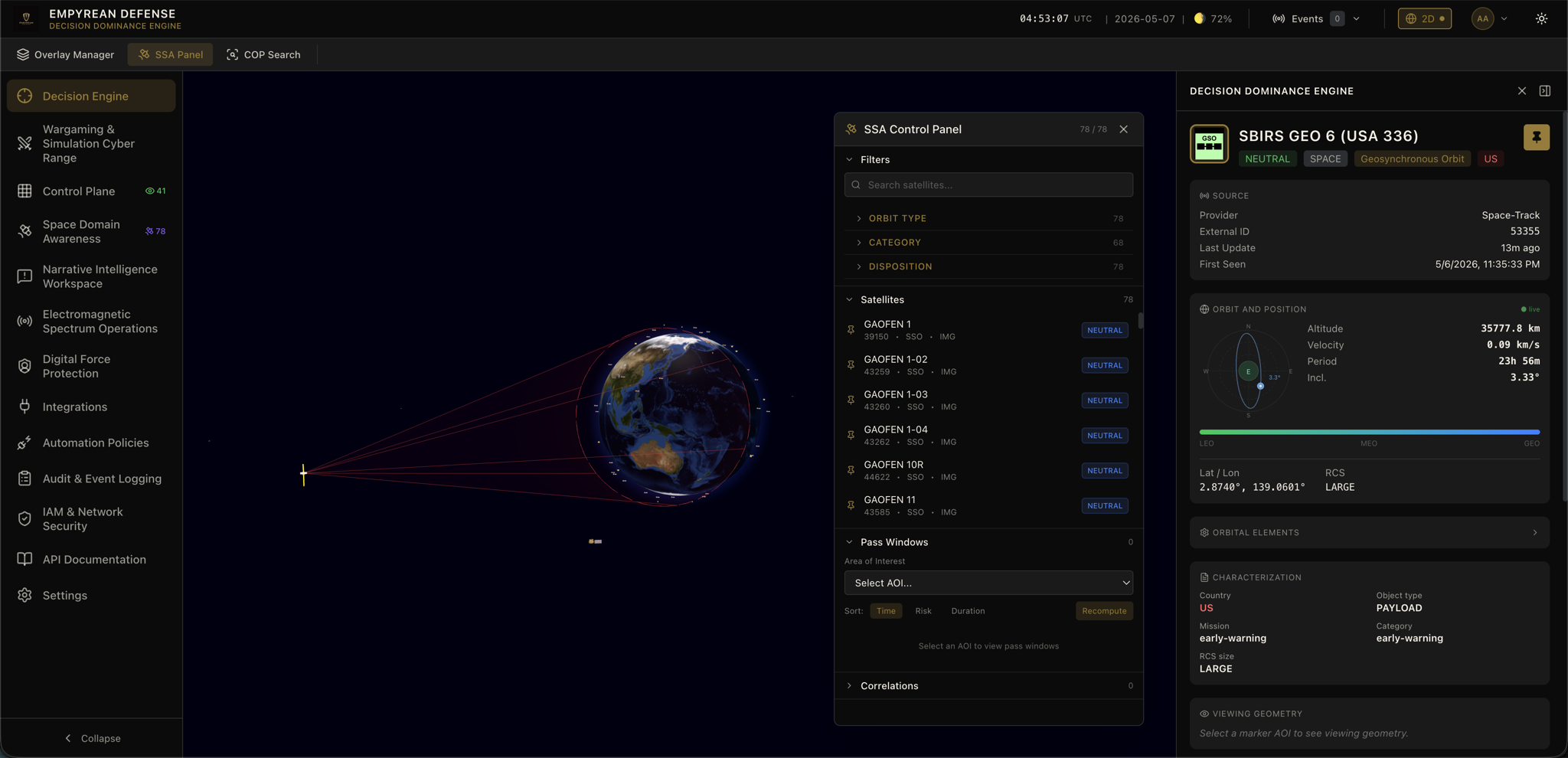
Task: Expand the CATEGORY filter
Action: pos(988,242)
